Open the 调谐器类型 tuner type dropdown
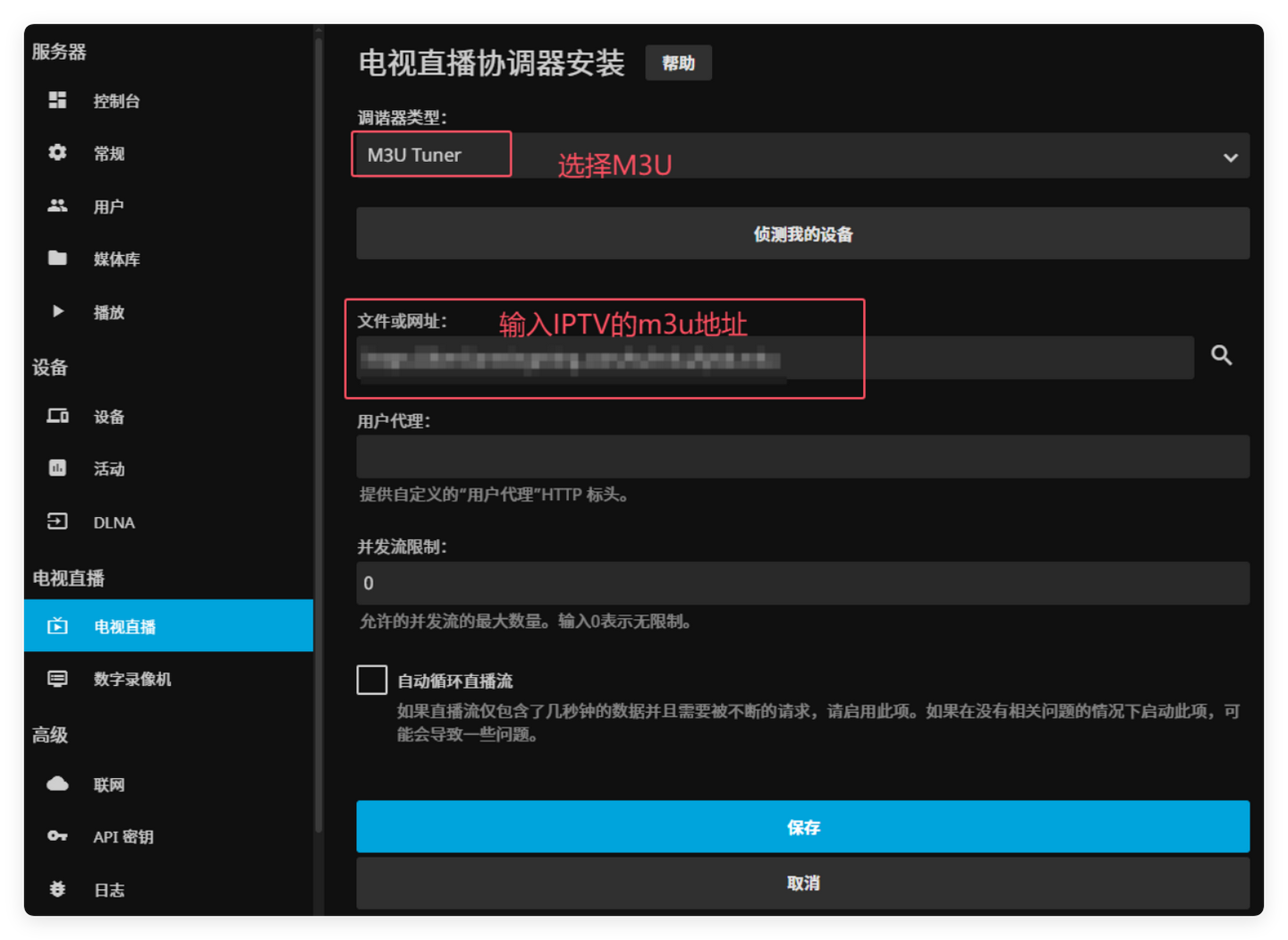 coord(1230,156)
